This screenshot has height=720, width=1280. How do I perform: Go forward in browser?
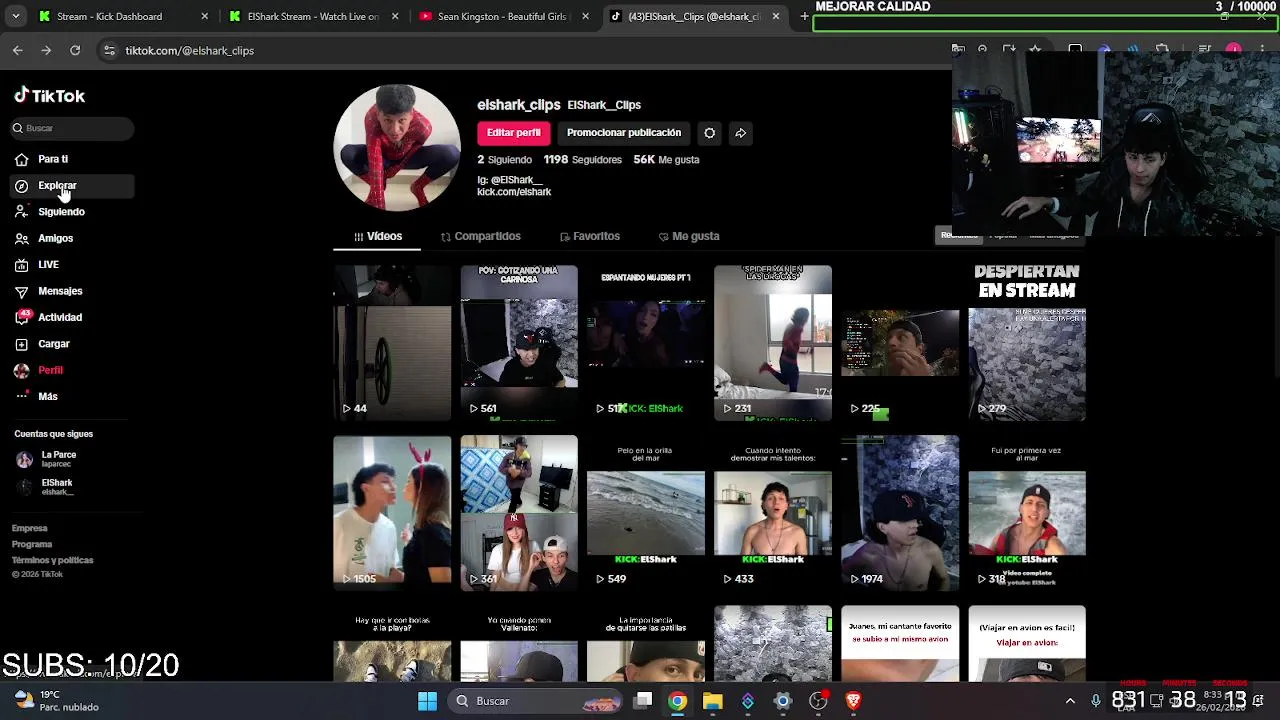point(46,50)
